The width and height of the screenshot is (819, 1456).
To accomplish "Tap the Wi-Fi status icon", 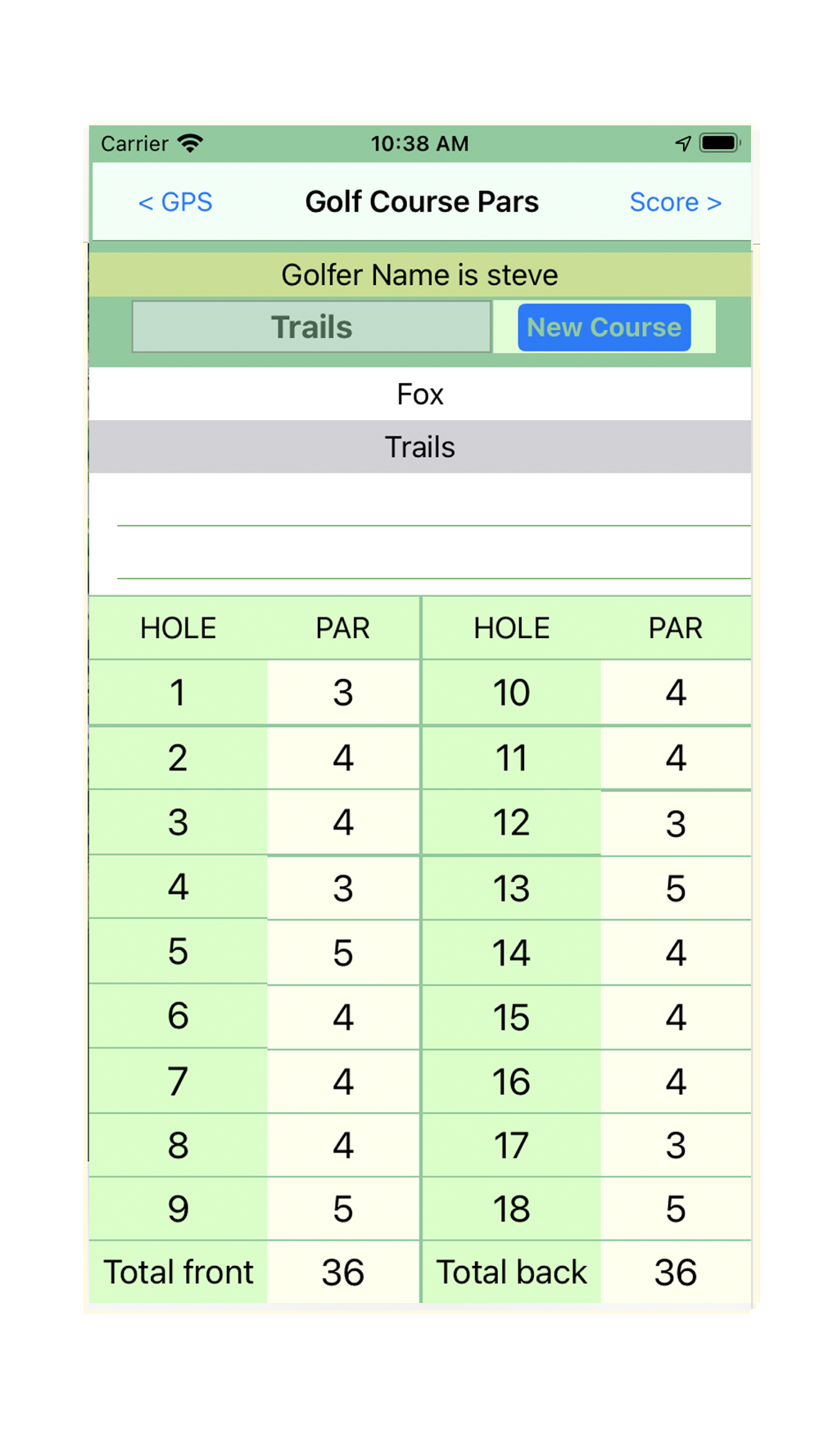I will pyautogui.click(x=190, y=143).
